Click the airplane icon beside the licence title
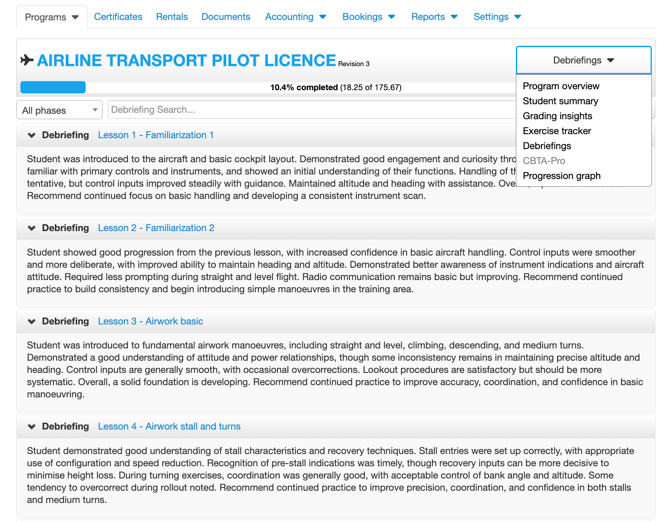The image size is (670, 522). pos(27,61)
